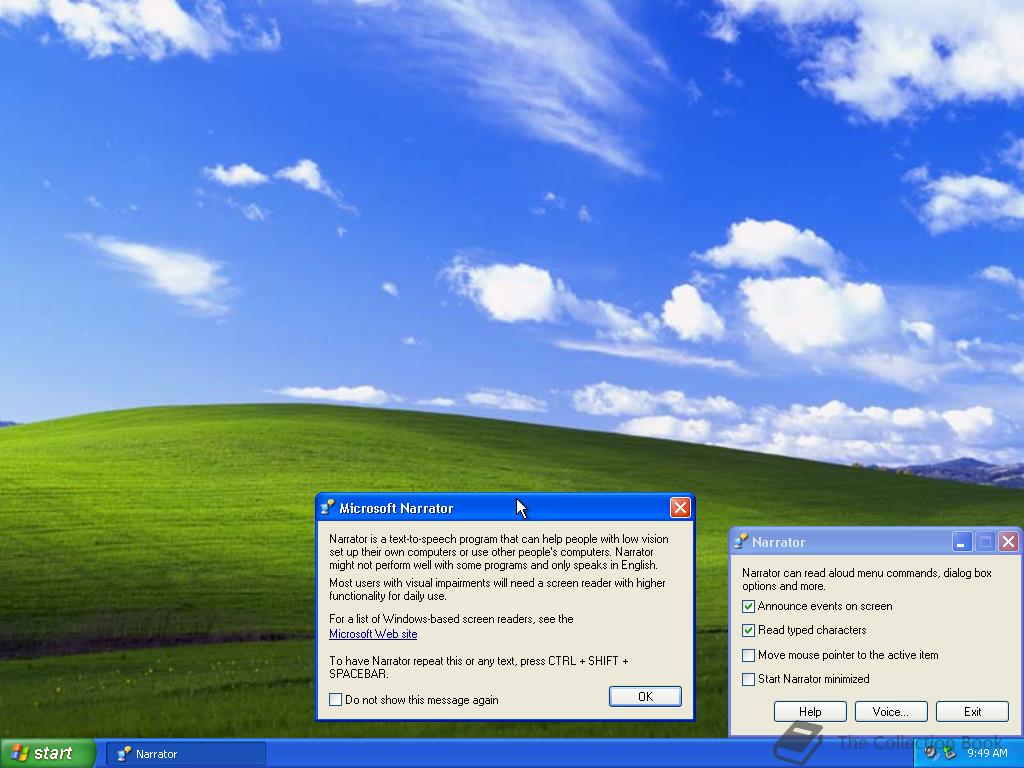Click 'For a list of Windows-based screen readers' text

coord(451,618)
